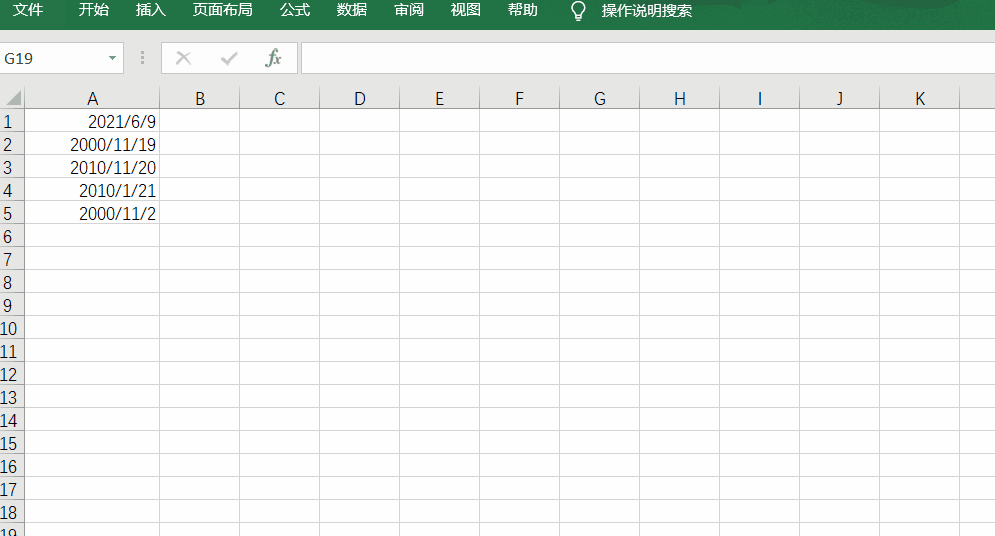Click the cell containing 2010/11/20
The width and height of the screenshot is (995, 536).
coord(92,167)
